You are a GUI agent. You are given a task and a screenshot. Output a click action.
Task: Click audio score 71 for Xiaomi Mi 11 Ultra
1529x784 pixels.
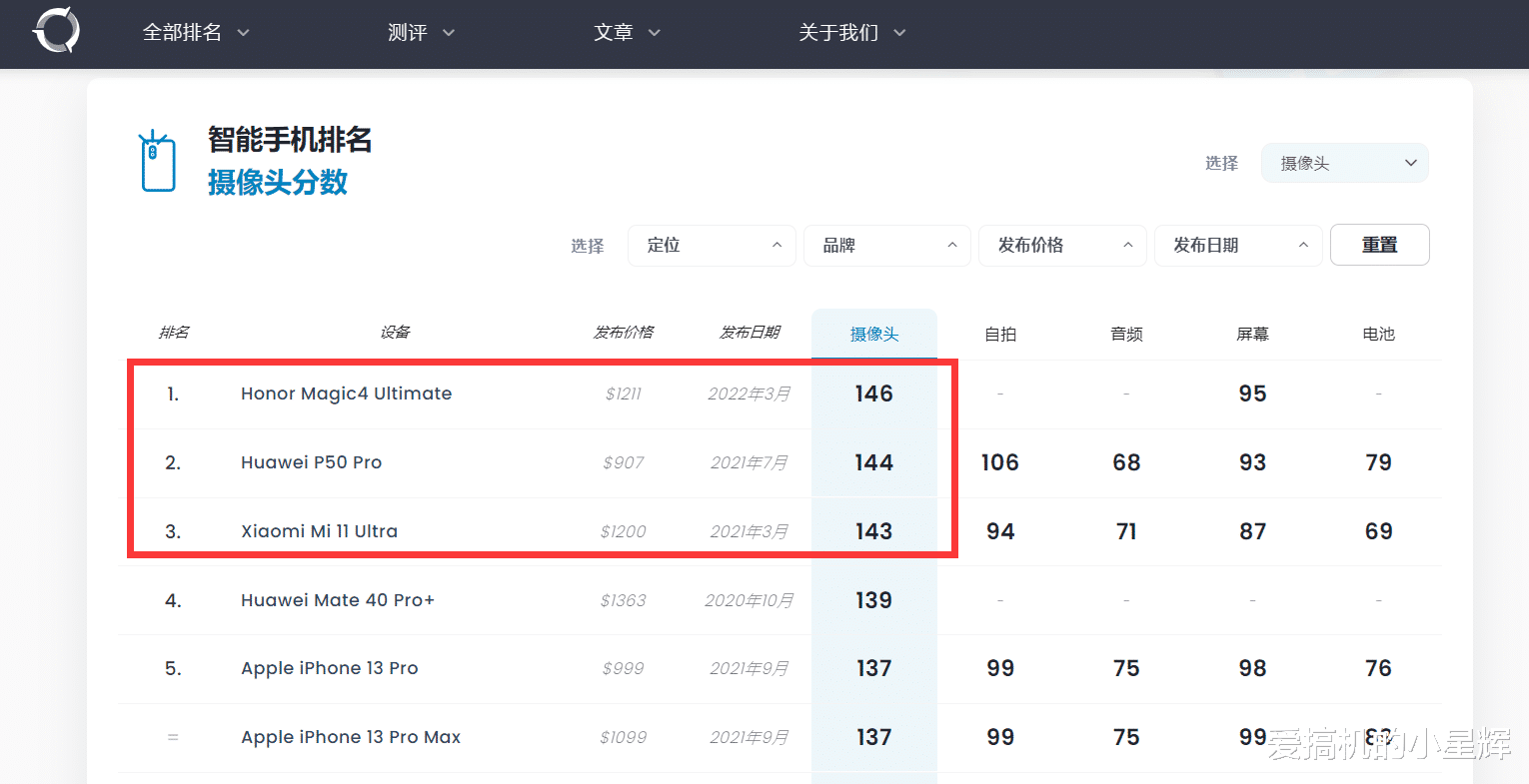tap(1126, 531)
